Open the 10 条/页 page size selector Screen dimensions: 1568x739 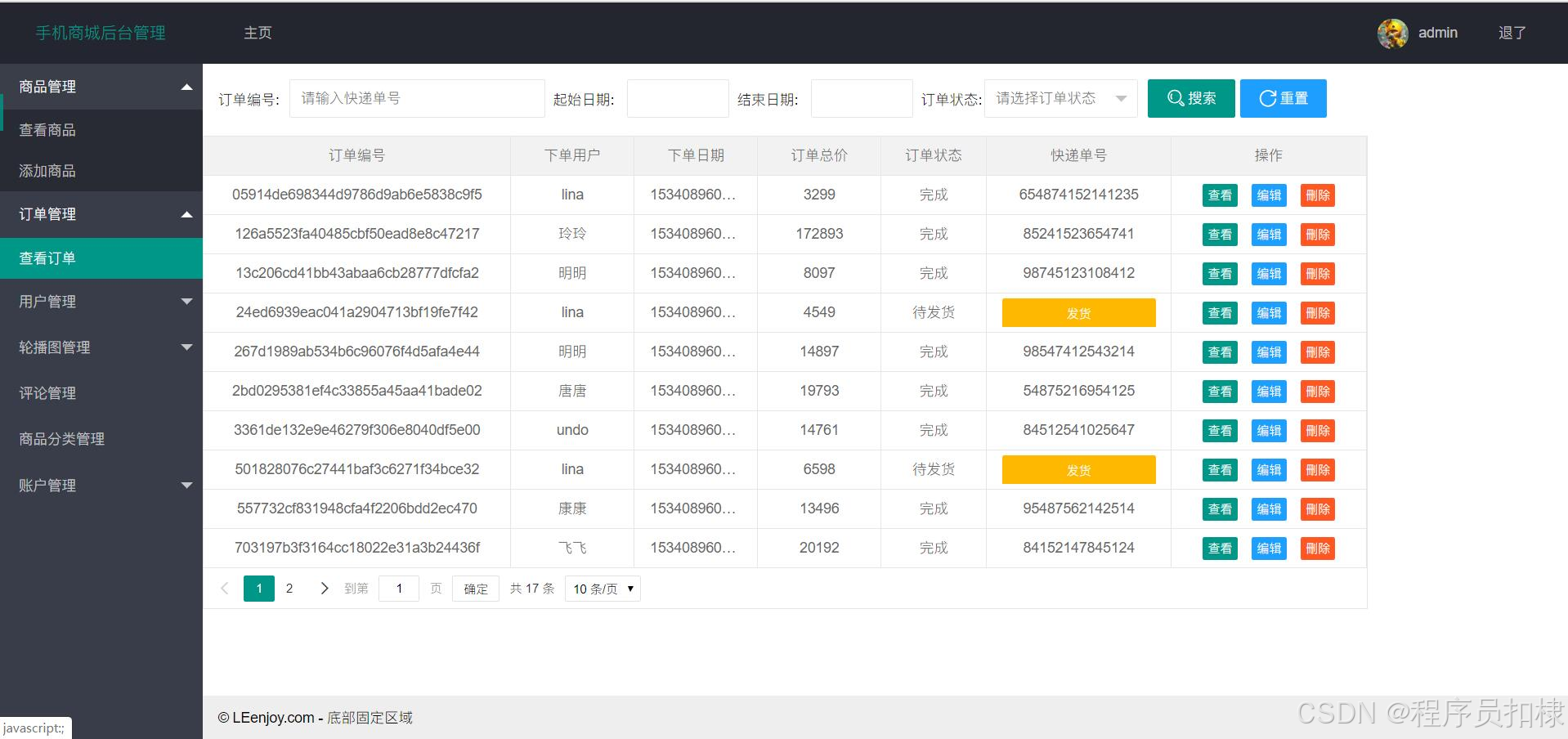pyautogui.click(x=602, y=588)
